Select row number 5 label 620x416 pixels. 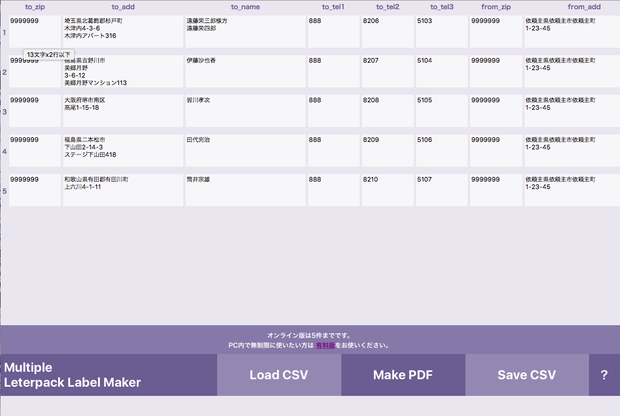click(x=4, y=191)
